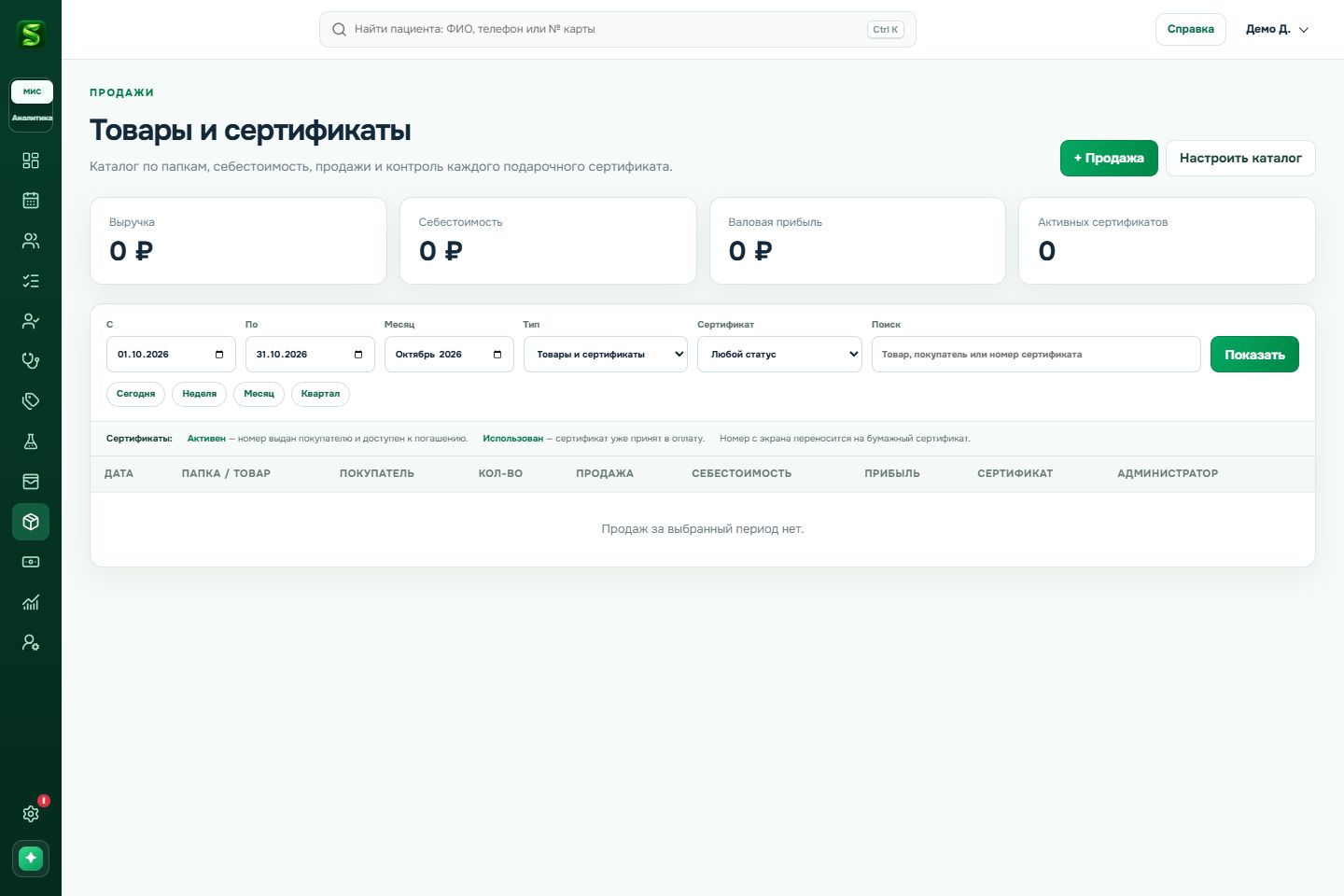Click the + Продажа button
This screenshot has width=1344, height=896.
(1109, 158)
